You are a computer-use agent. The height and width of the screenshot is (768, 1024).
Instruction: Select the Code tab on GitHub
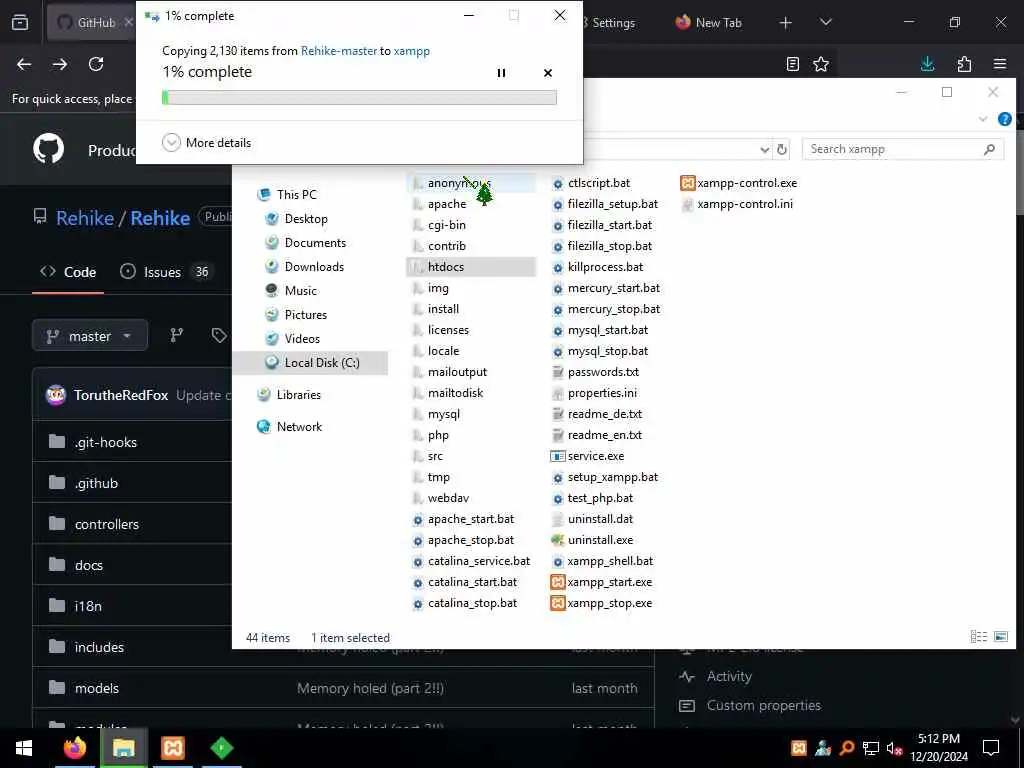(68, 272)
